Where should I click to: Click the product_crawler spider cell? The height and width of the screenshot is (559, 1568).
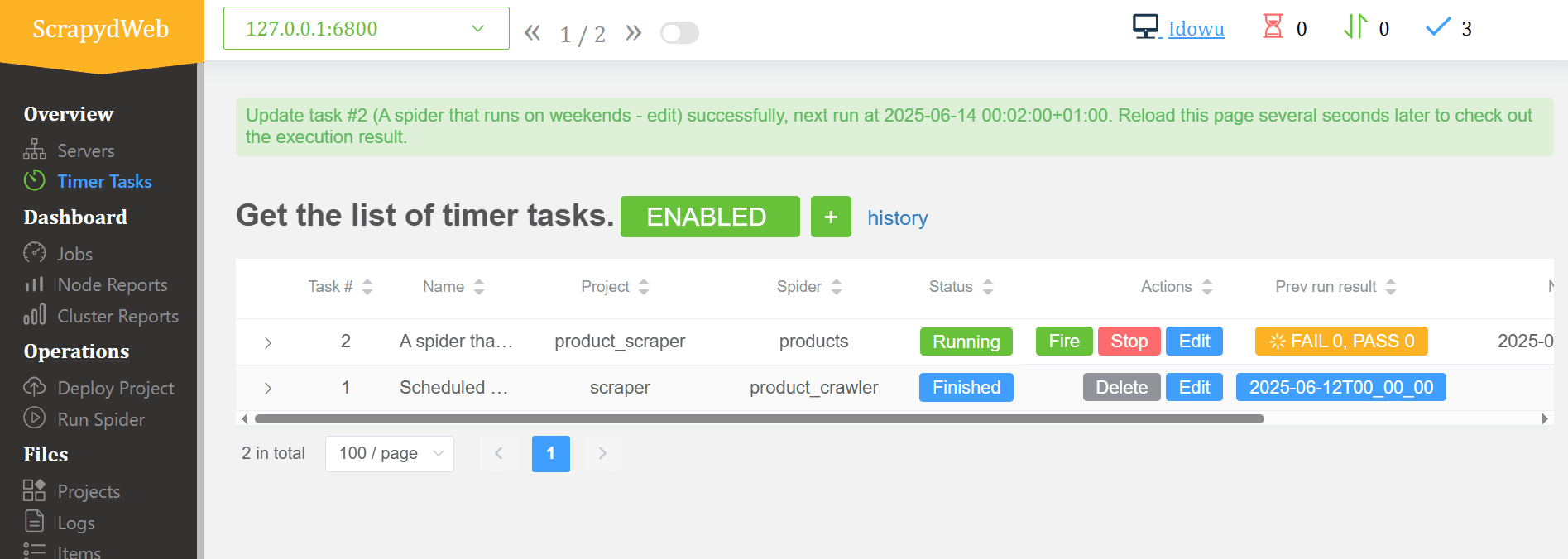point(813,387)
